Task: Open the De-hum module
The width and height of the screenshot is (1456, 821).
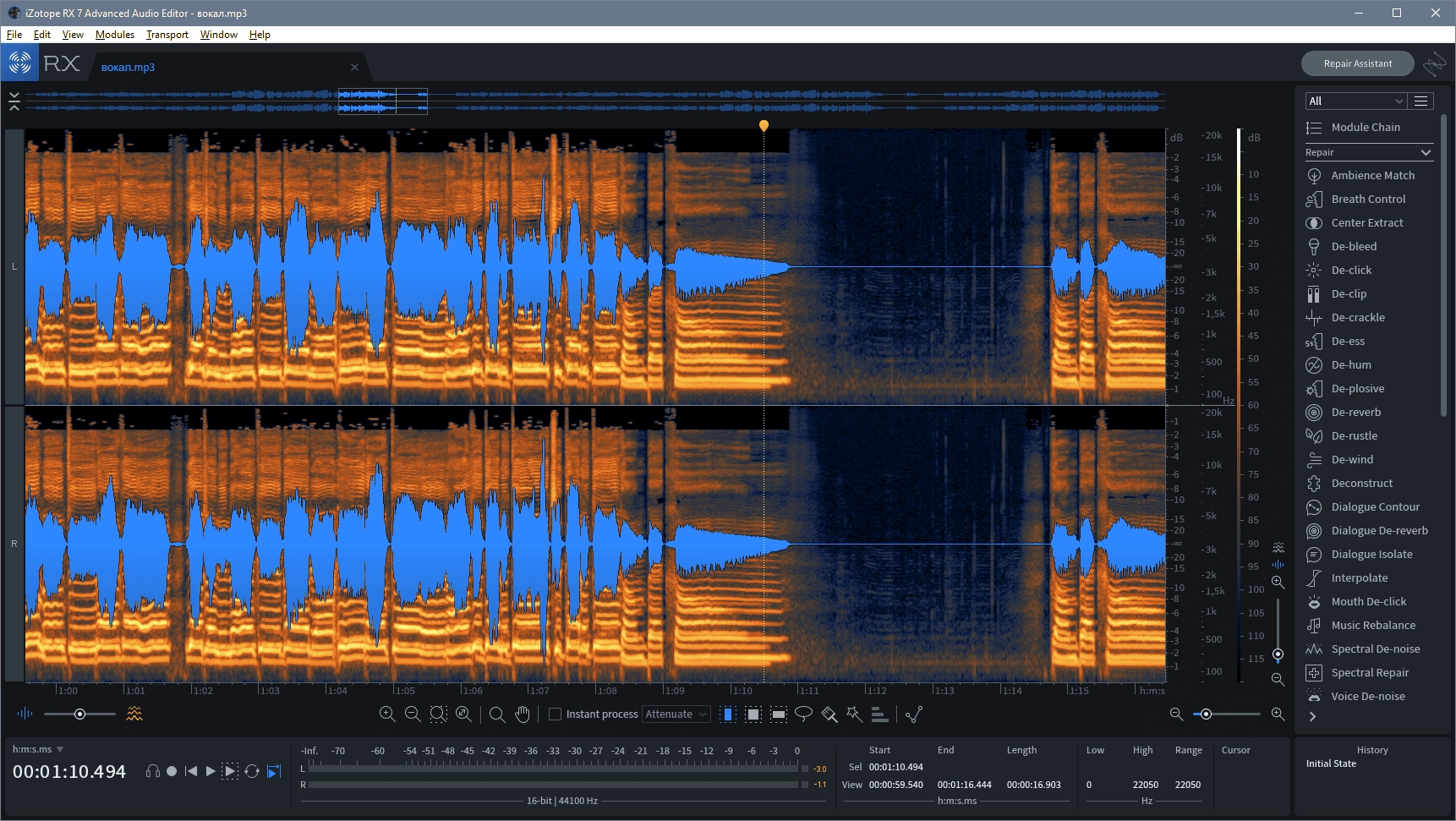Action: [1339, 364]
